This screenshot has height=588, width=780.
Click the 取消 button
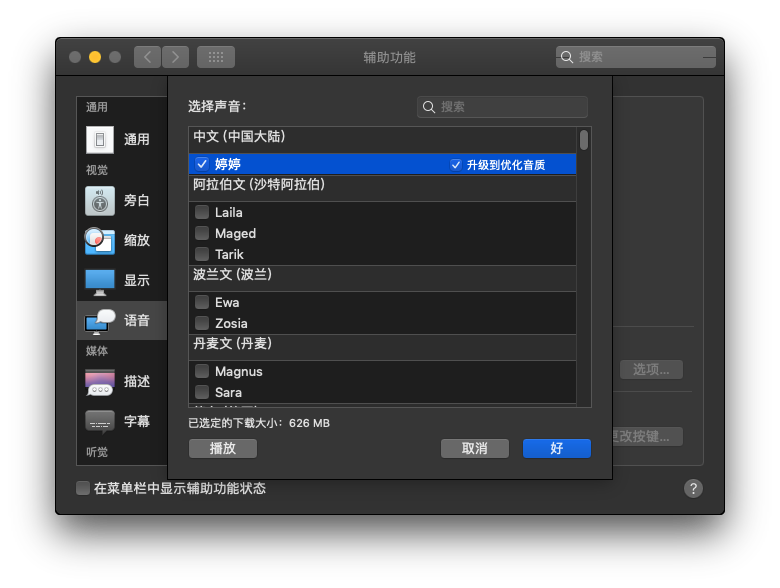point(475,449)
